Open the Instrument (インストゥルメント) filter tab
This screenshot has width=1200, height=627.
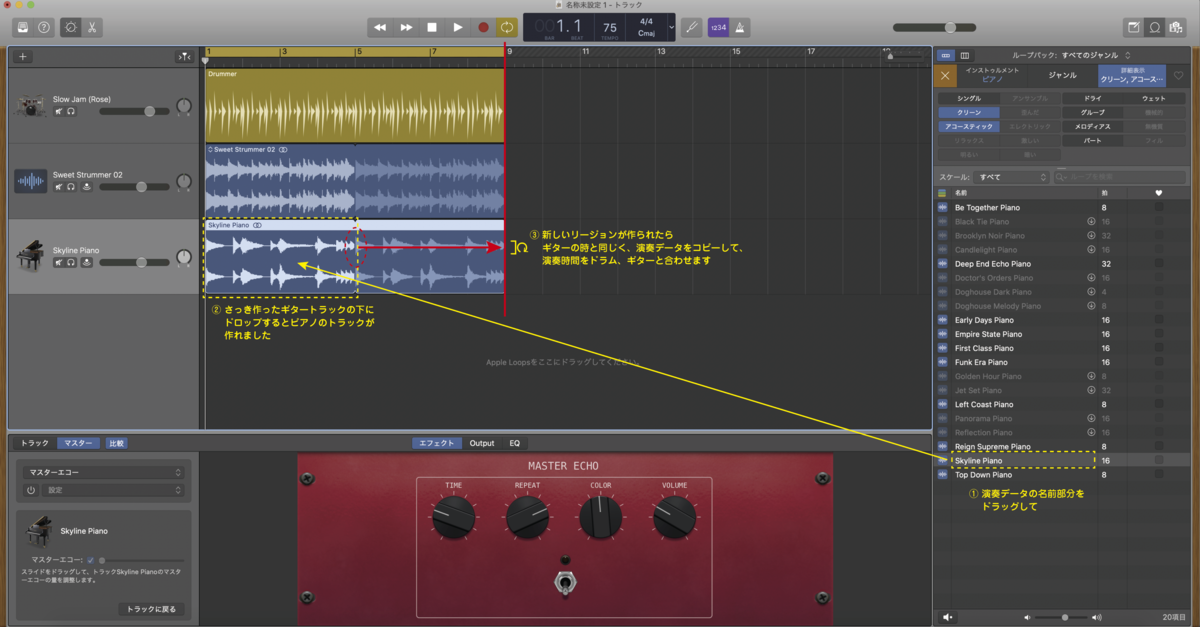point(992,74)
